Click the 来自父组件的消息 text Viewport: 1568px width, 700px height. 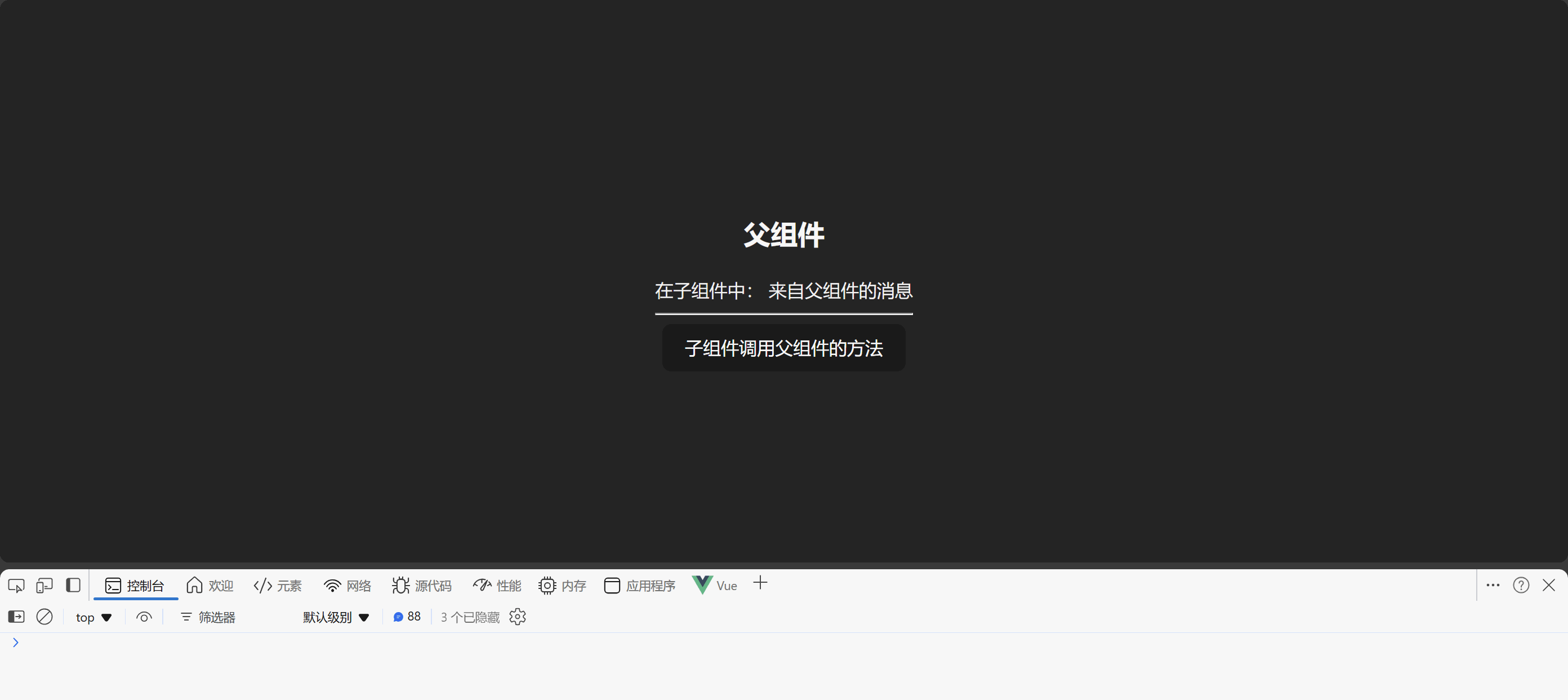coord(840,291)
